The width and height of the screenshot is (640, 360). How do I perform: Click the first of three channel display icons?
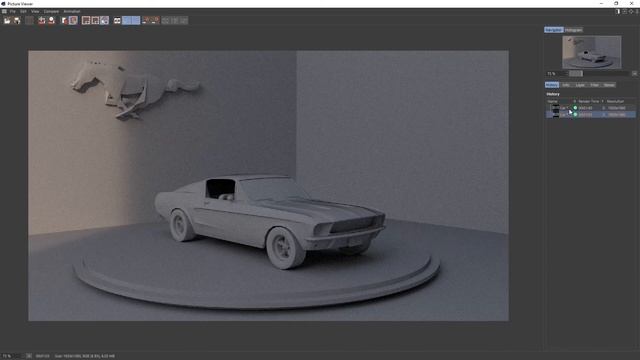86,20
